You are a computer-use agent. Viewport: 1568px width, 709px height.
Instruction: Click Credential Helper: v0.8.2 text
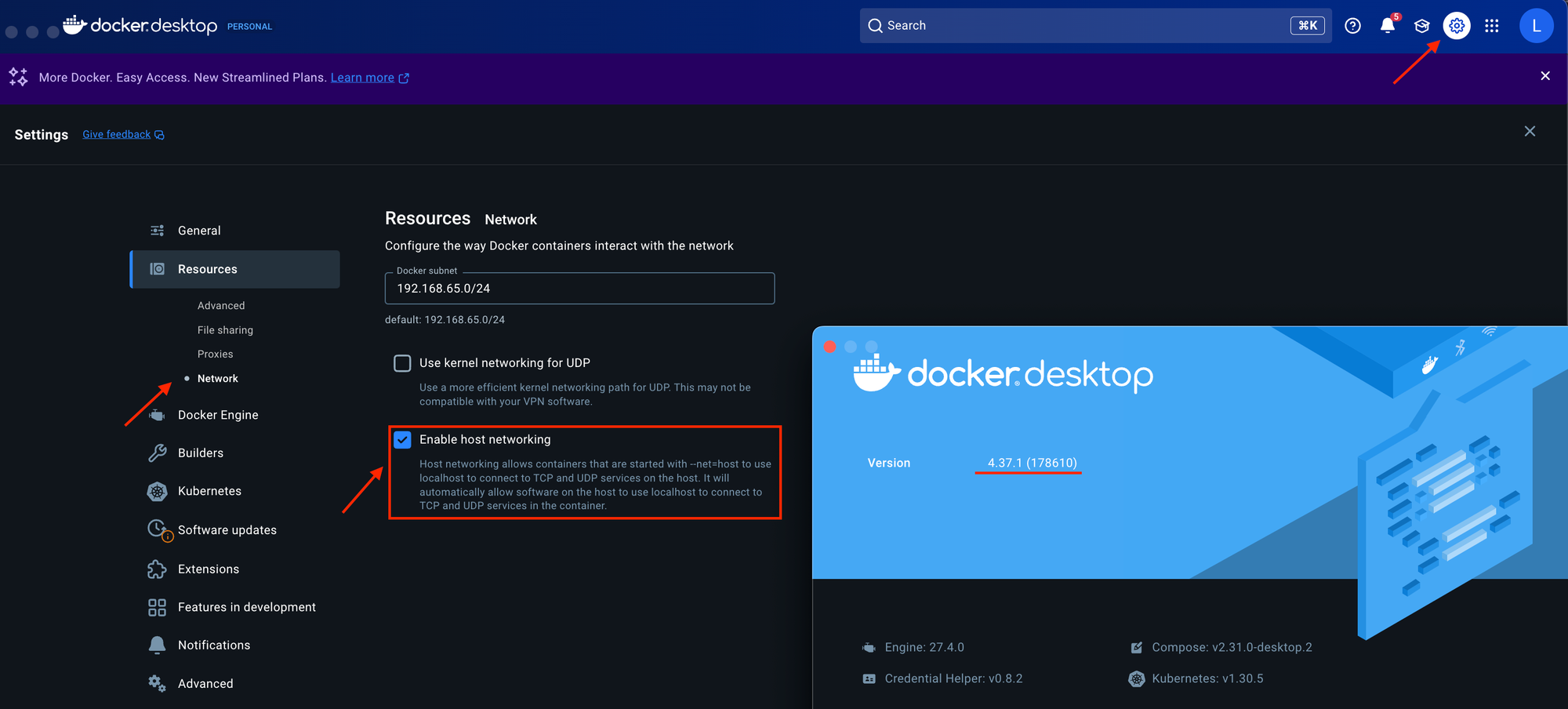pos(953,678)
